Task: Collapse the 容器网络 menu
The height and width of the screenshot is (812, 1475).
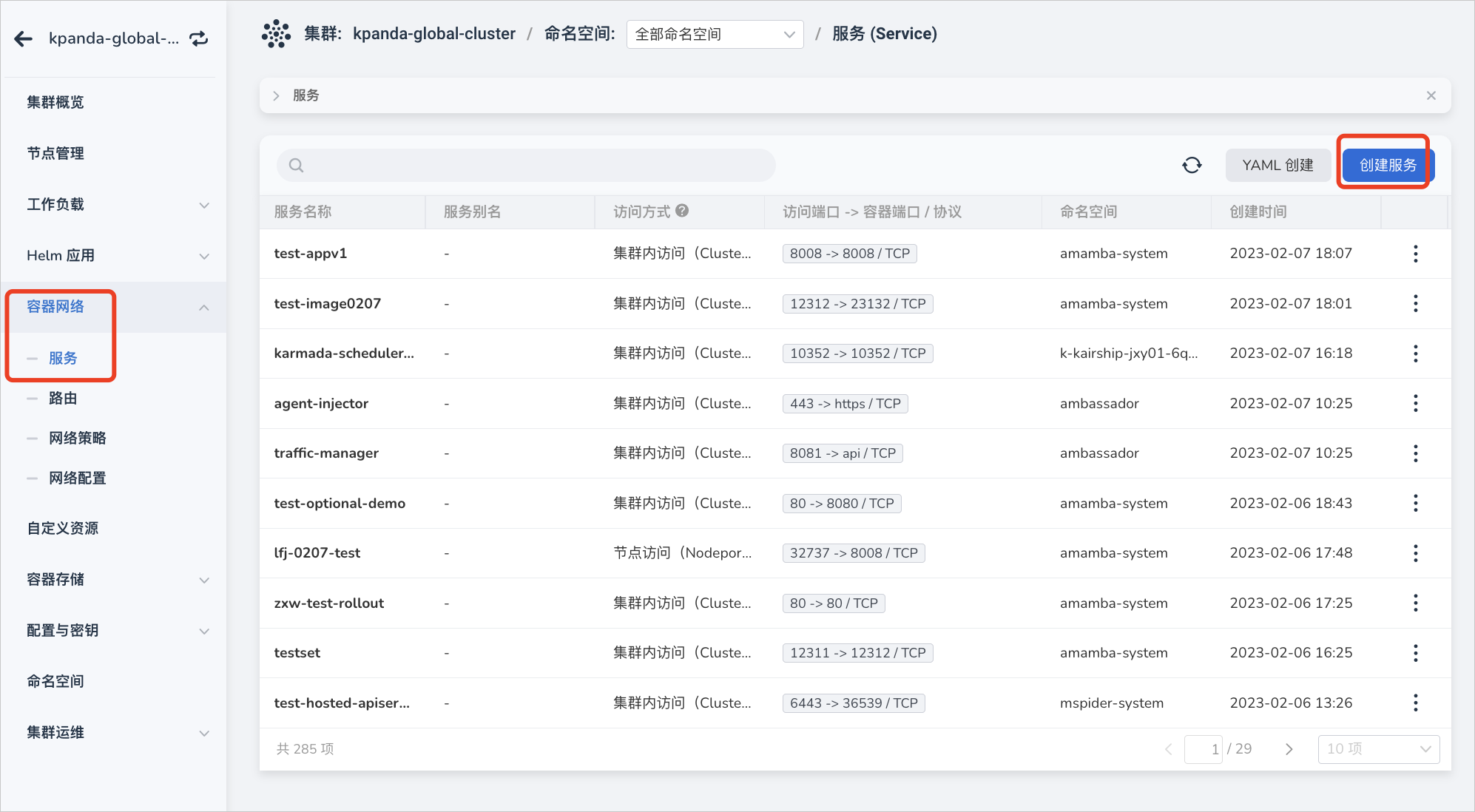Action: (x=204, y=307)
